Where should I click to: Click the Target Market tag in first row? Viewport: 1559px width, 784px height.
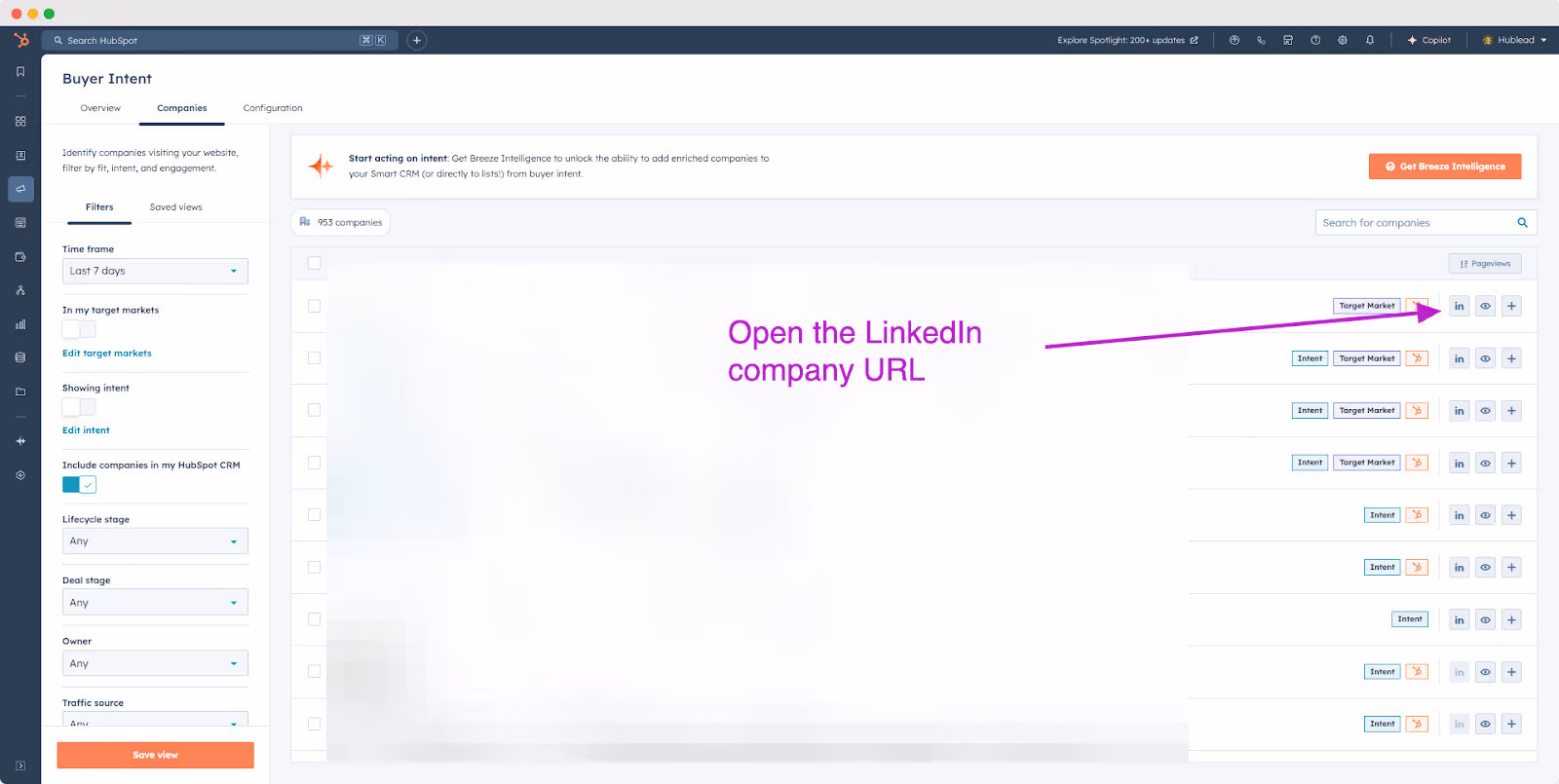[x=1367, y=306]
